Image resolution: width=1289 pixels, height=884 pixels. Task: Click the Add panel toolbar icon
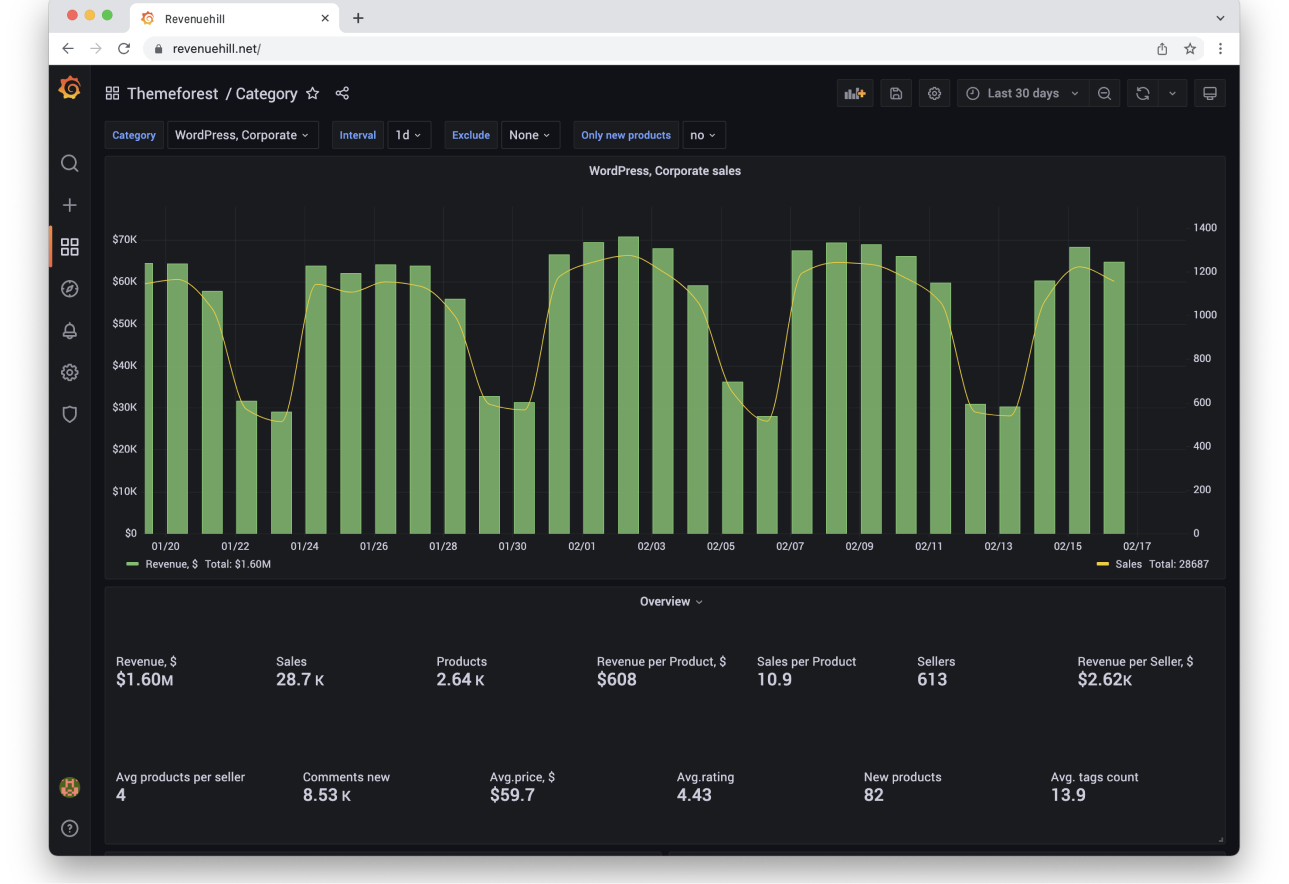coord(854,93)
